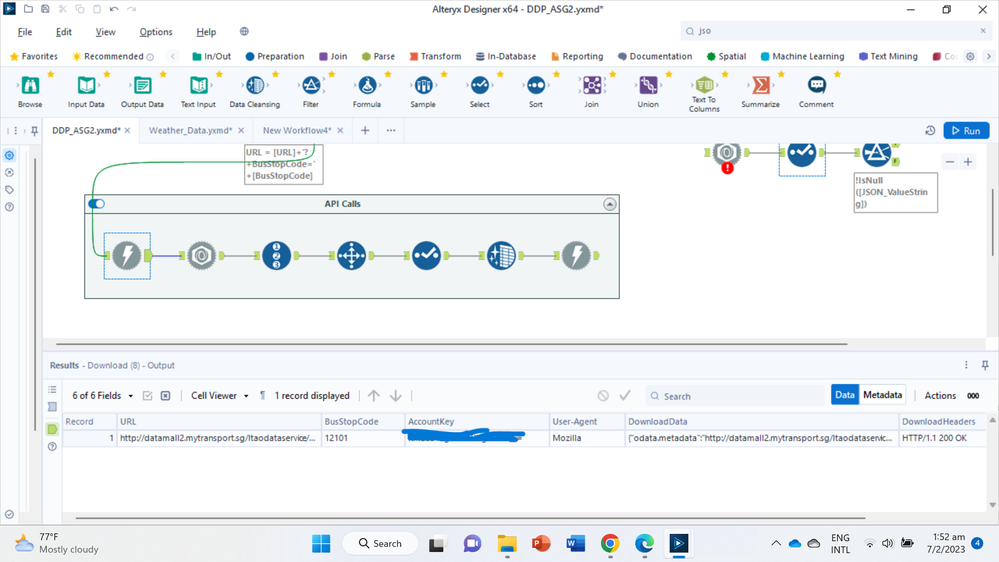Switch to New Workflow4 tab
The height and width of the screenshot is (562, 999).
pos(297,131)
